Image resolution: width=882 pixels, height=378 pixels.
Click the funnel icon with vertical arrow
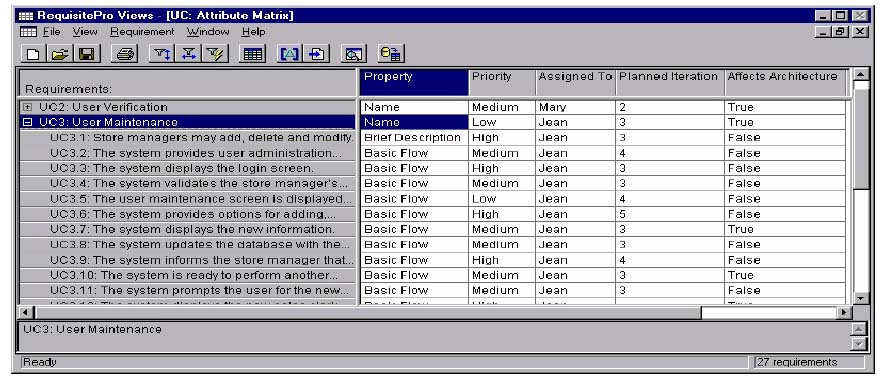[x=162, y=54]
